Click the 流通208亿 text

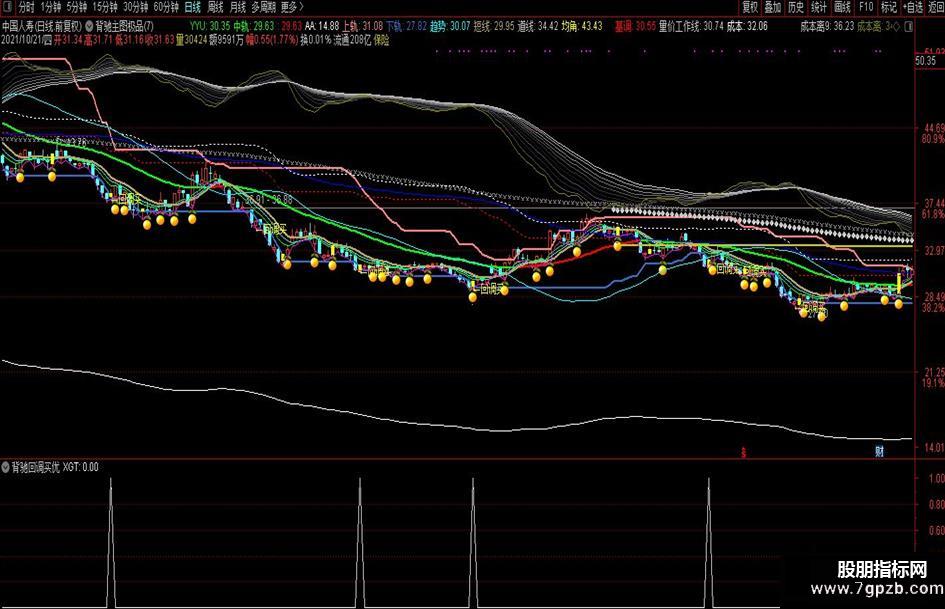tap(353, 40)
